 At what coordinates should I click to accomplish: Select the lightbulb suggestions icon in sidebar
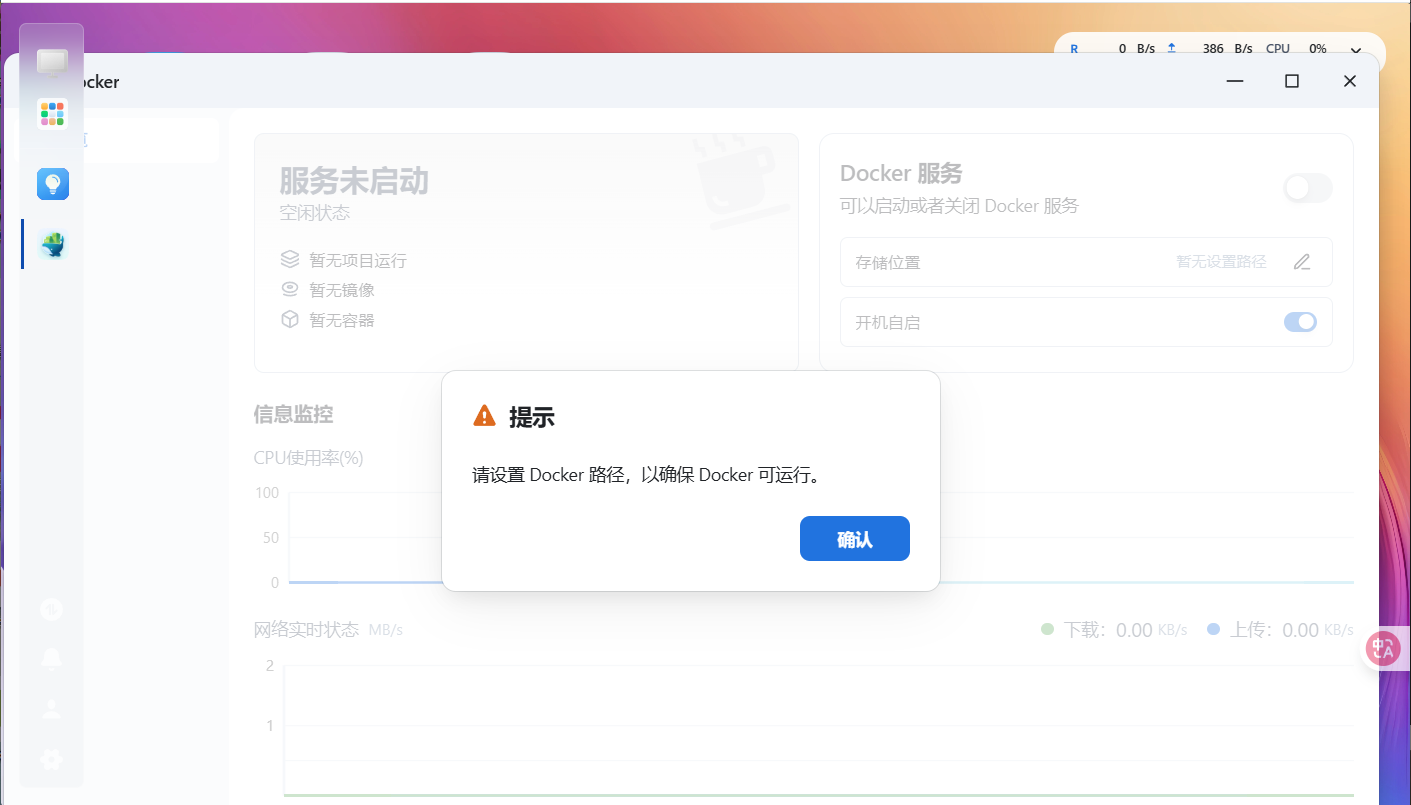pos(52,183)
